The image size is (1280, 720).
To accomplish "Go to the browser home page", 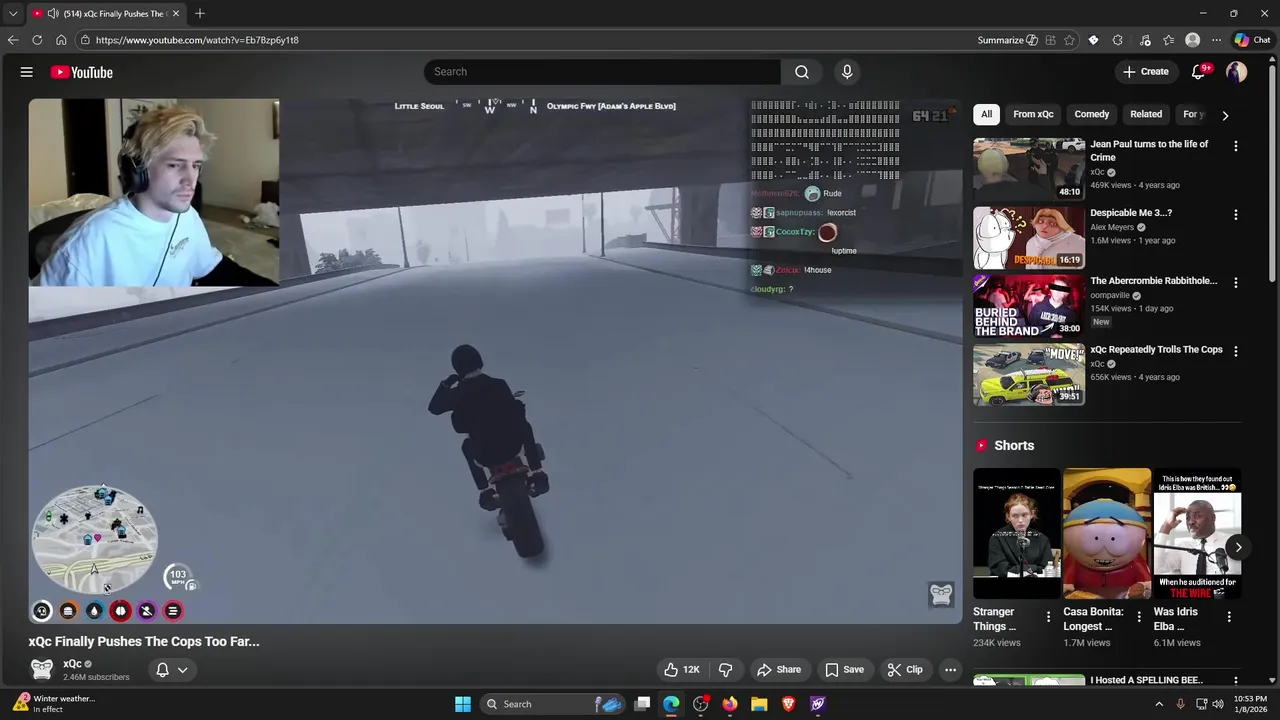I will coord(61,40).
